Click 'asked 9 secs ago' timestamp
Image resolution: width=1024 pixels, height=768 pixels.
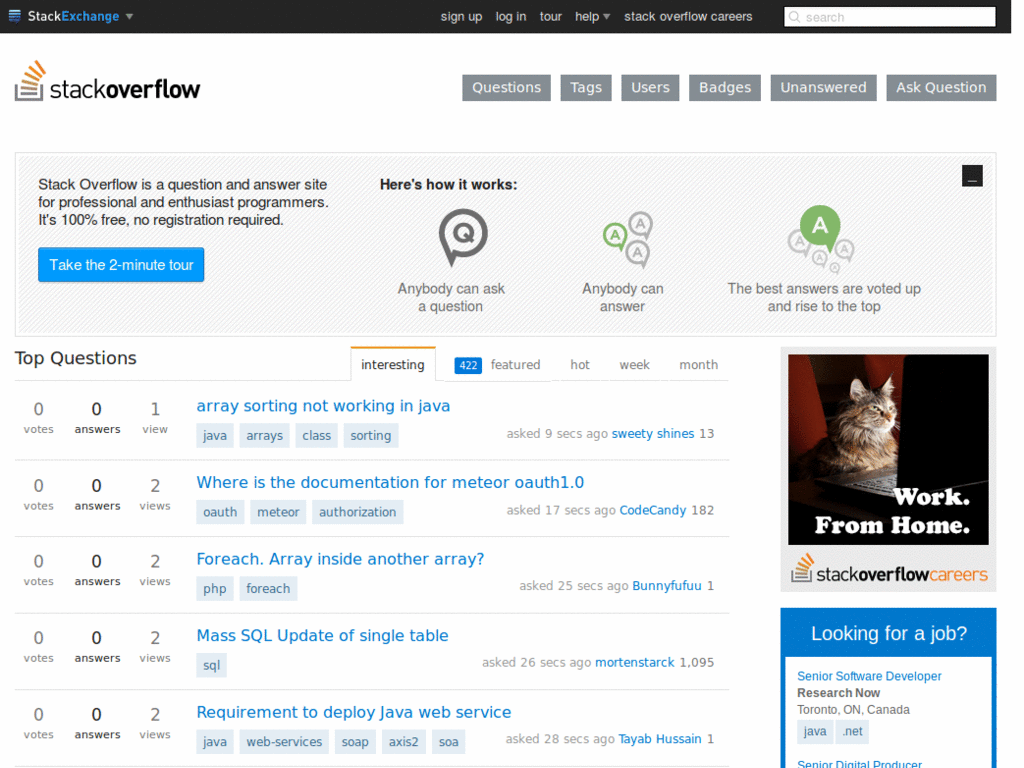point(557,434)
